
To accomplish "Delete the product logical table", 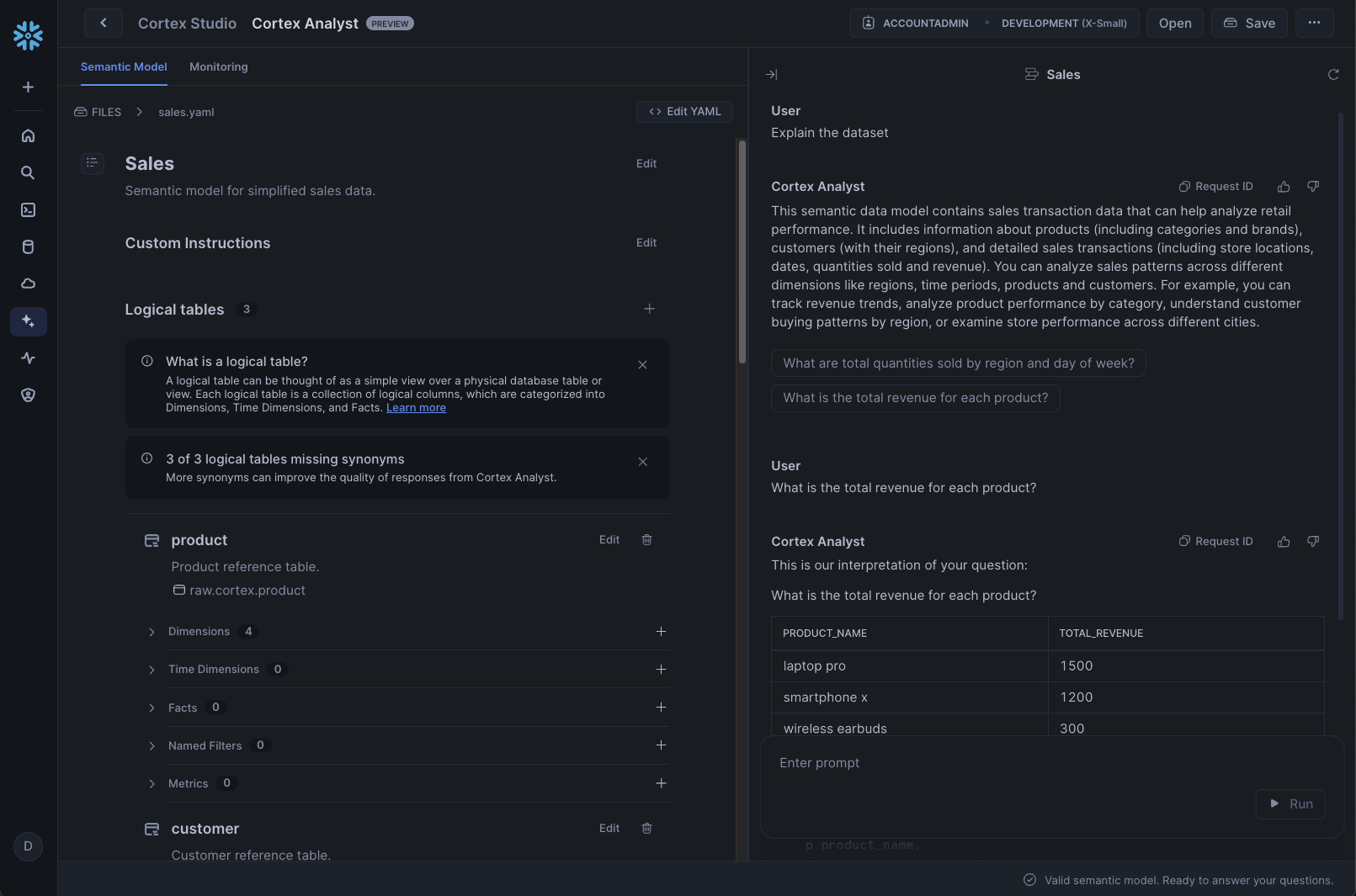I will point(646,540).
